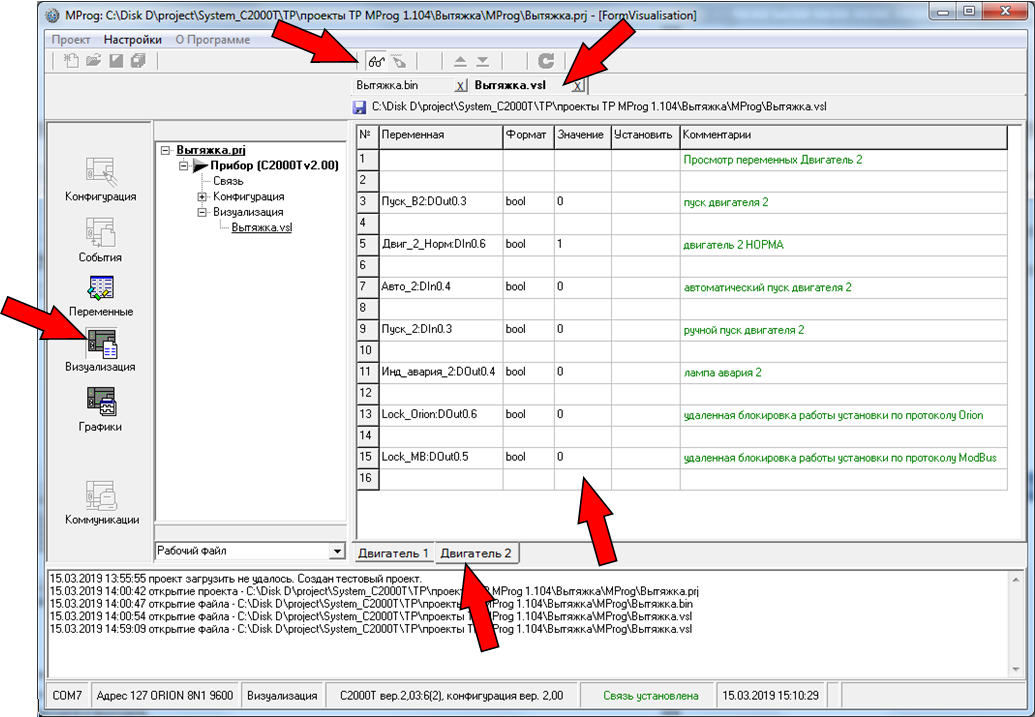The height and width of the screenshot is (717, 1035).
Task: Click the refresh arrow toolbar icon
Action: click(546, 61)
